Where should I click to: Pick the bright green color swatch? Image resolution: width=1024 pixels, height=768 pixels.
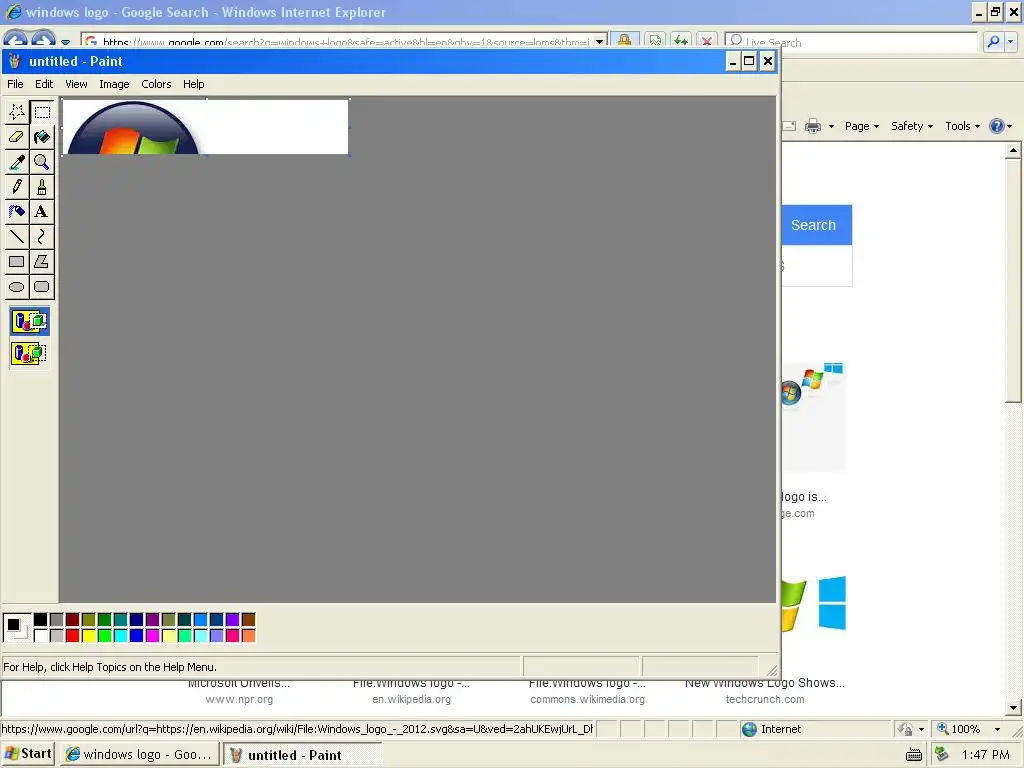104,635
